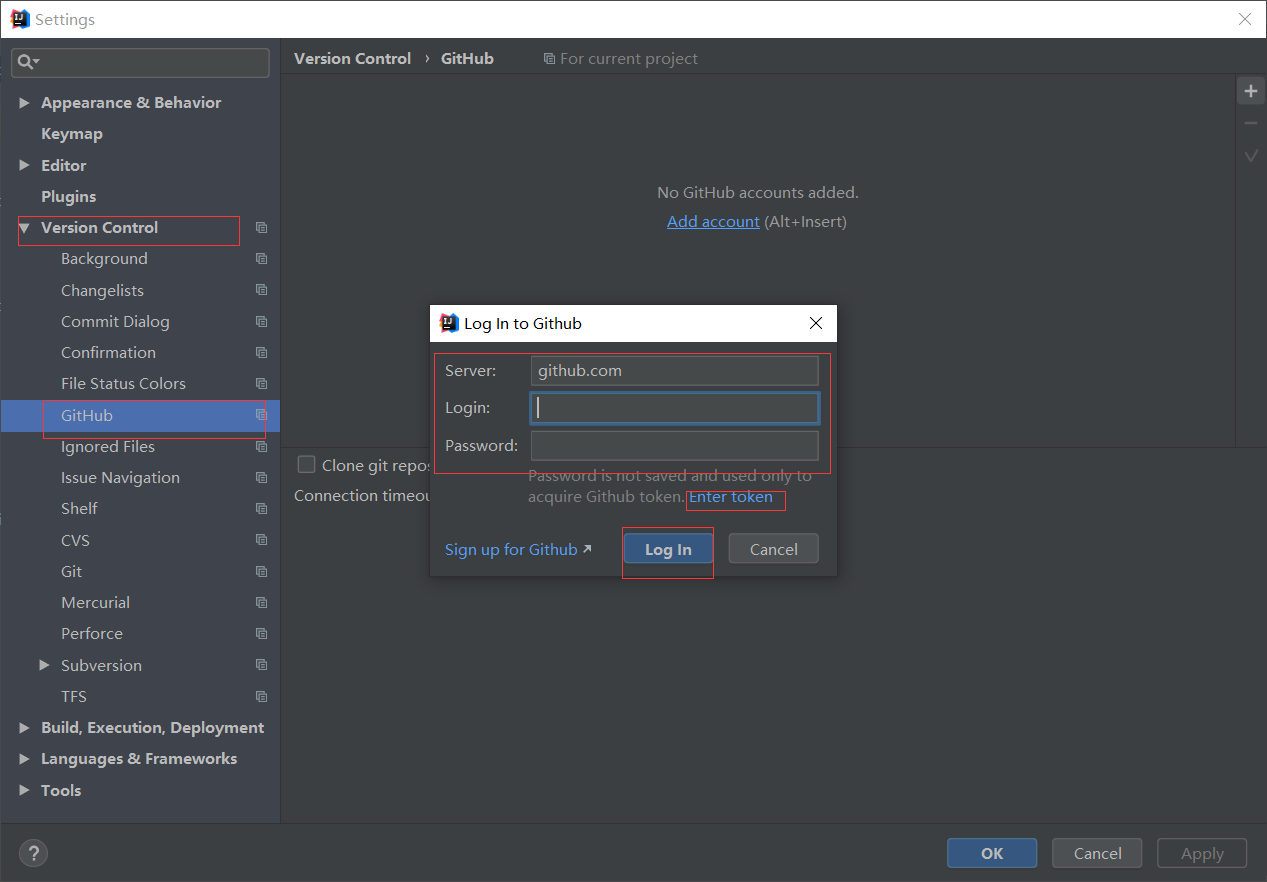Click Version Control in breadcrumb
The width and height of the screenshot is (1267, 882).
pyautogui.click(x=352, y=59)
